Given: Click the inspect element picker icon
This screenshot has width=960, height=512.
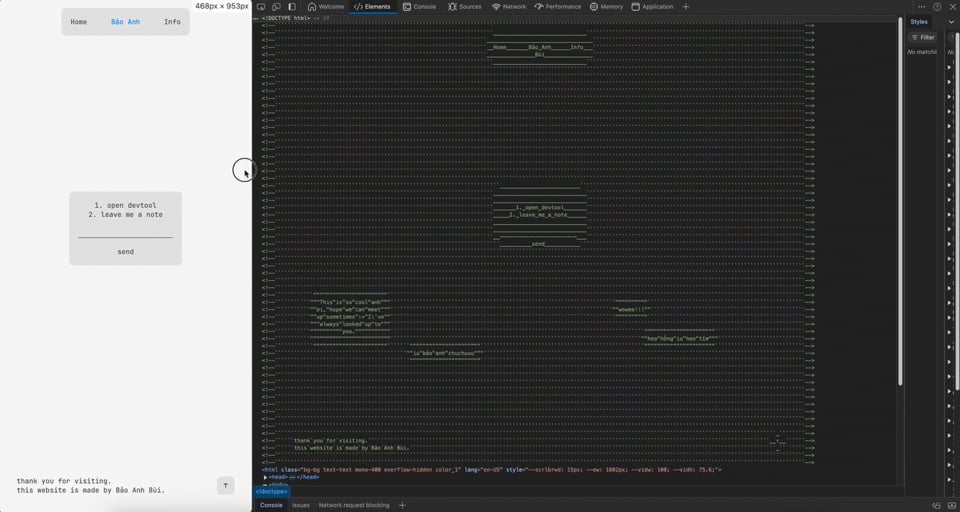Looking at the screenshot, I should coord(261,7).
